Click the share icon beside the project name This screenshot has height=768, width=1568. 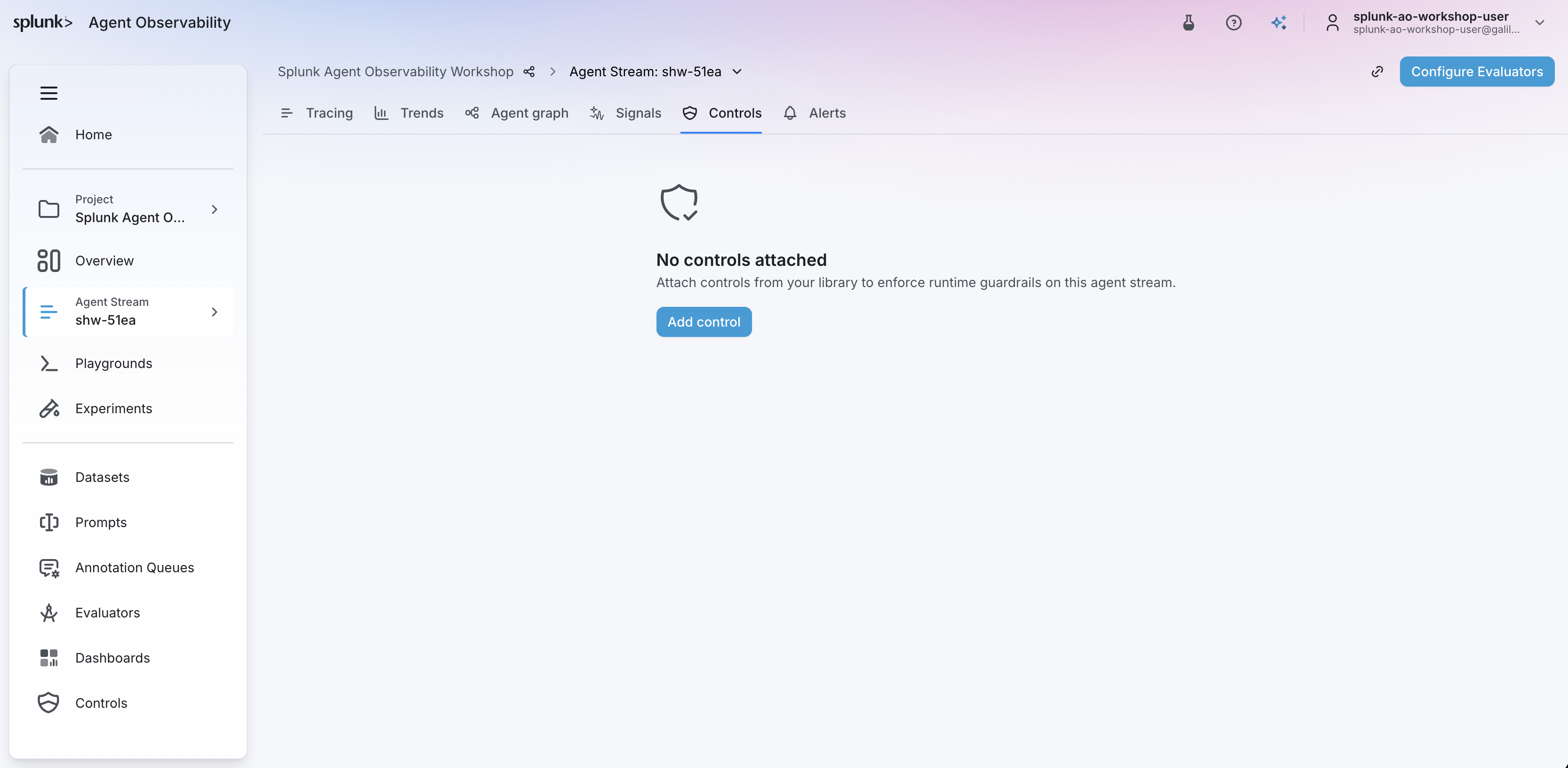(x=529, y=72)
